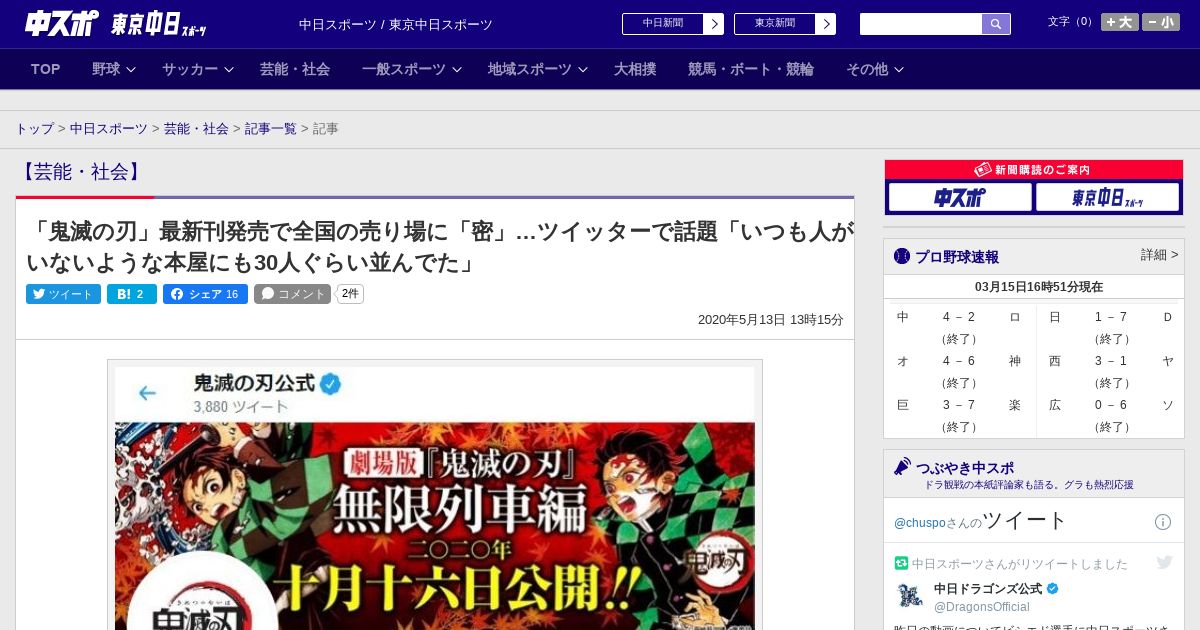The height and width of the screenshot is (630, 1200).
Task: Click breadcrumb link トップ
Action: pos(35,129)
